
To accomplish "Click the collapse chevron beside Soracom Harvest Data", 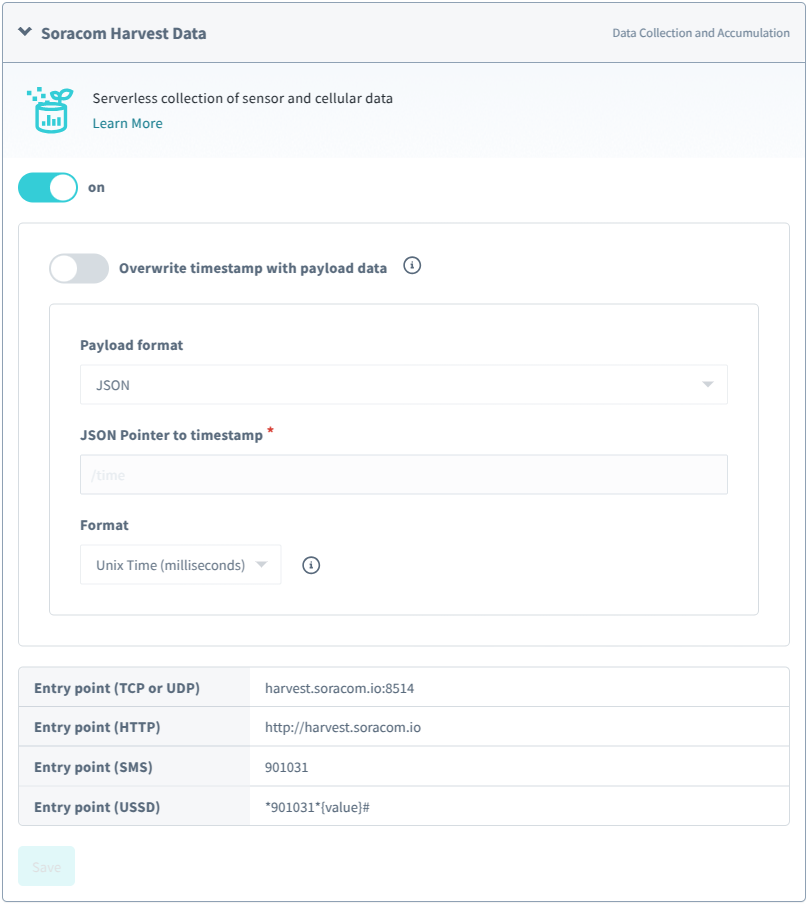I will pos(24,32).
